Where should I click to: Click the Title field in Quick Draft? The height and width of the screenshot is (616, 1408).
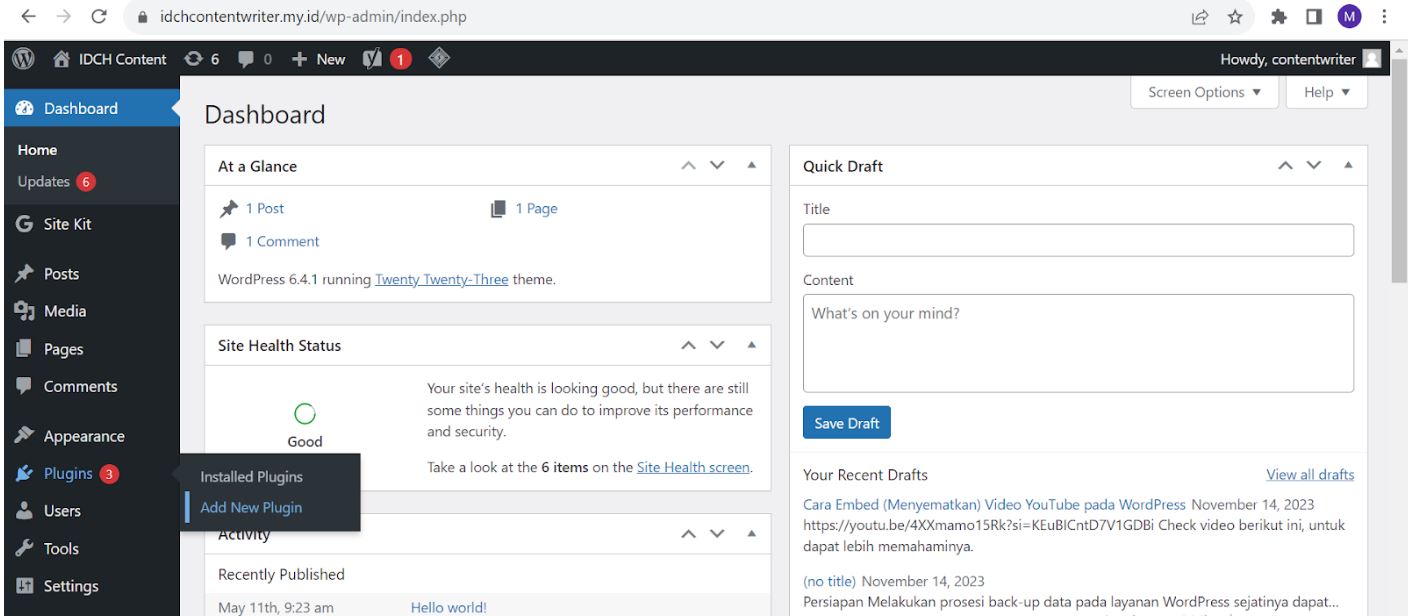1077,240
